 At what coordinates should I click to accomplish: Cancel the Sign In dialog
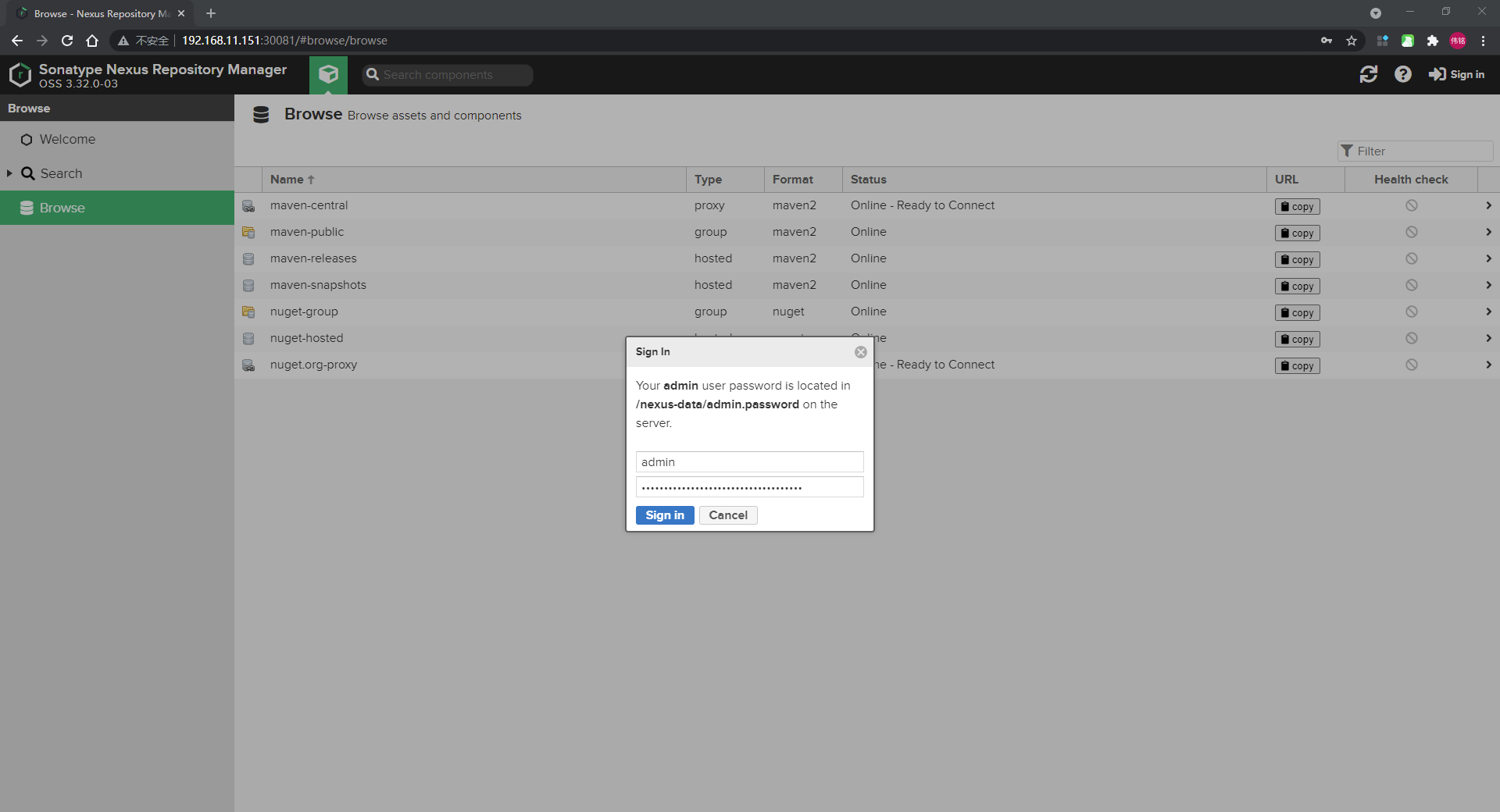[x=728, y=515]
